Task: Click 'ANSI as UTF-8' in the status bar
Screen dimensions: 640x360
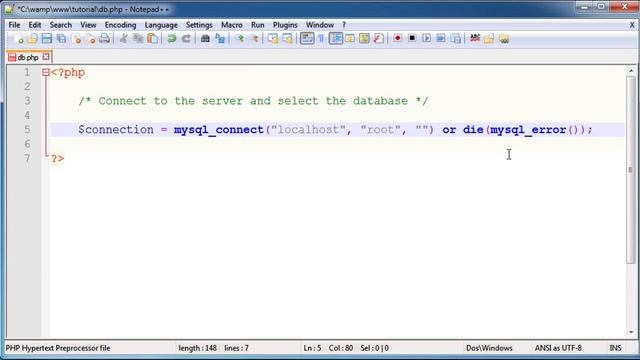Action: tap(558, 348)
